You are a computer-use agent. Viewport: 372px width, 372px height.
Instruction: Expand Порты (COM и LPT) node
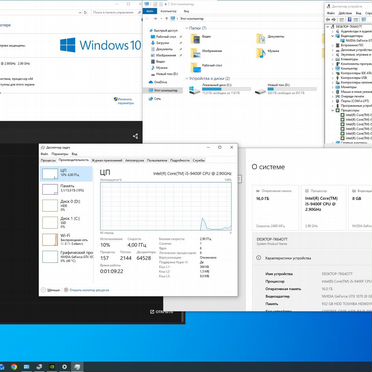click(x=333, y=101)
